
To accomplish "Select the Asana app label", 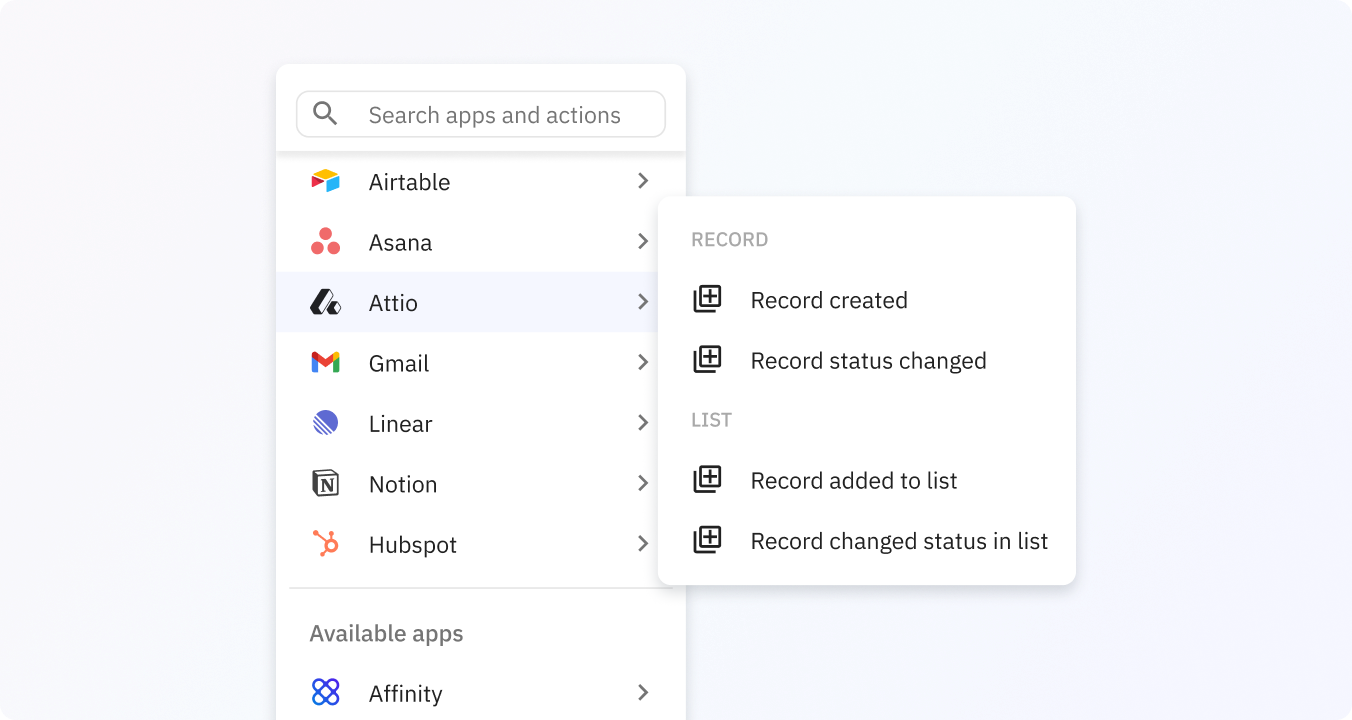I will (x=400, y=243).
